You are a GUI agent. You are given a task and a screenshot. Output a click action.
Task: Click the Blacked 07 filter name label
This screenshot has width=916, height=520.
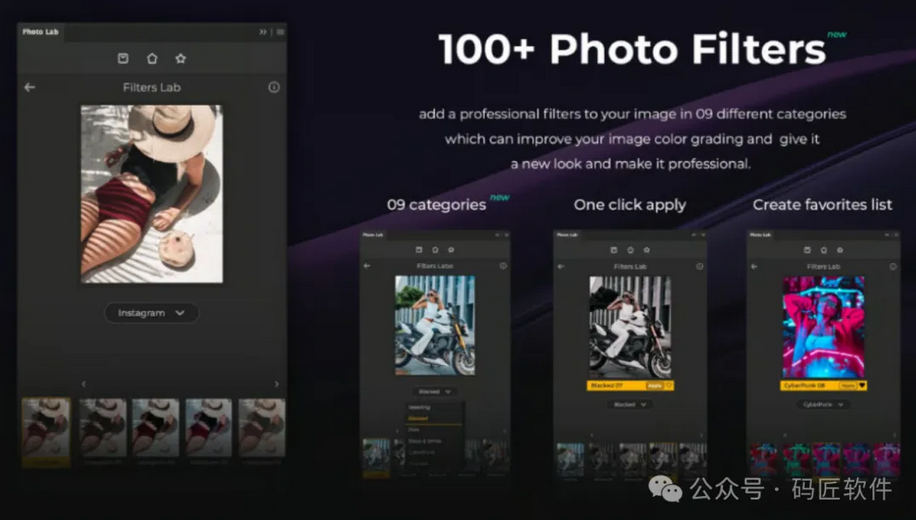(x=606, y=386)
